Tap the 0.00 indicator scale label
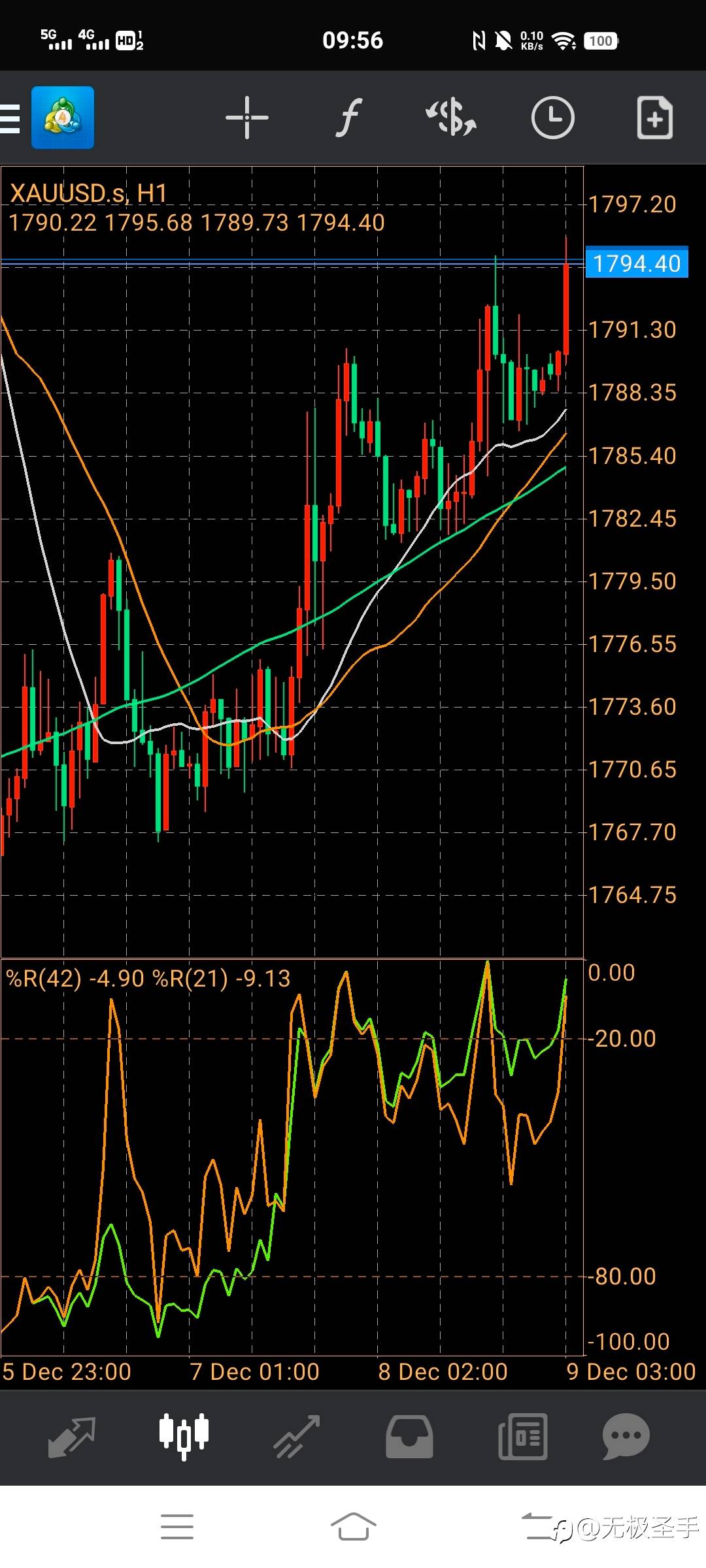This screenshot has height=1568, width=706. coord(612,973)
